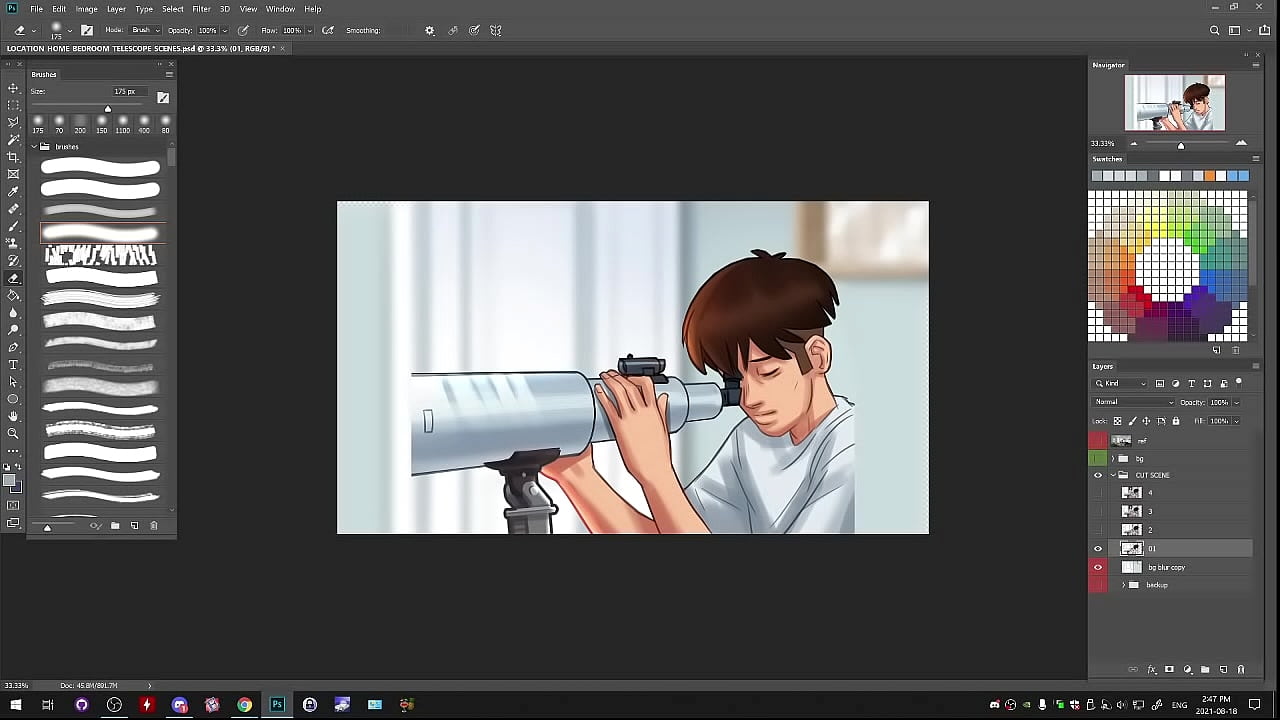Open the eraser Mode dropdown
Viewport: 1280px width, 720px height.
145,30
